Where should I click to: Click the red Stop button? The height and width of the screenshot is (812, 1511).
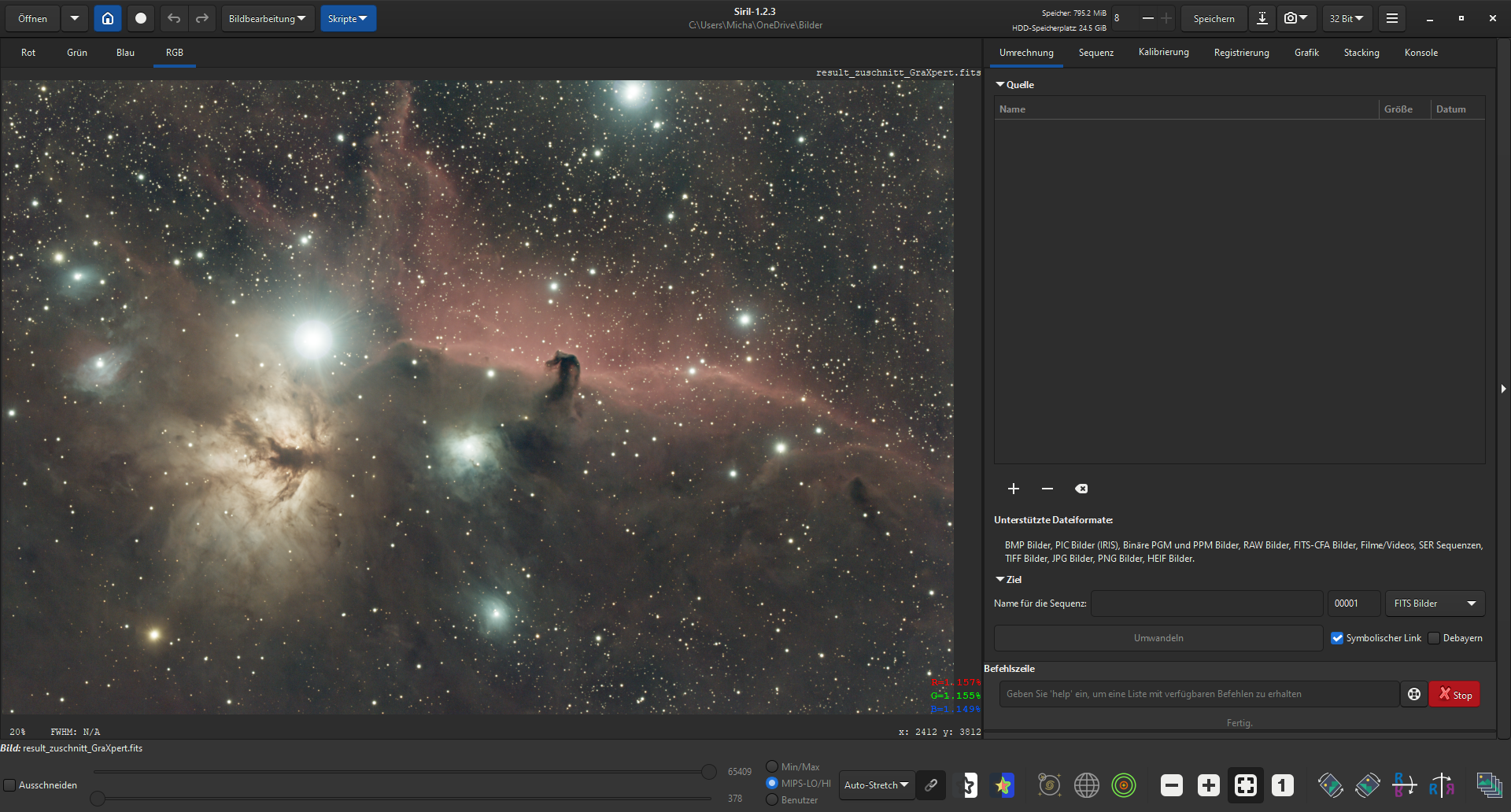[x=1455, y=694]
